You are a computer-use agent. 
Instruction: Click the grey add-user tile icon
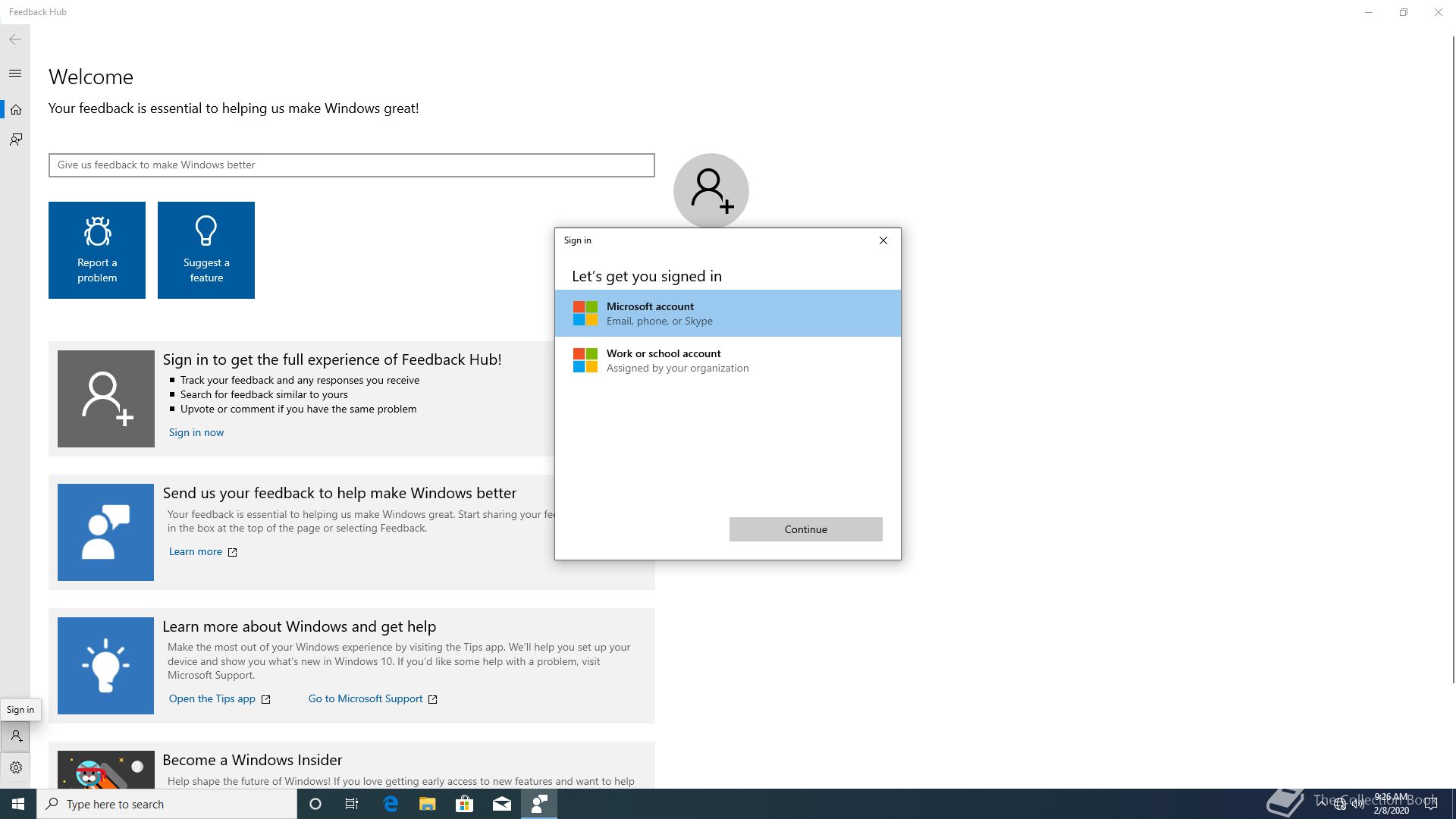[106, 399]
